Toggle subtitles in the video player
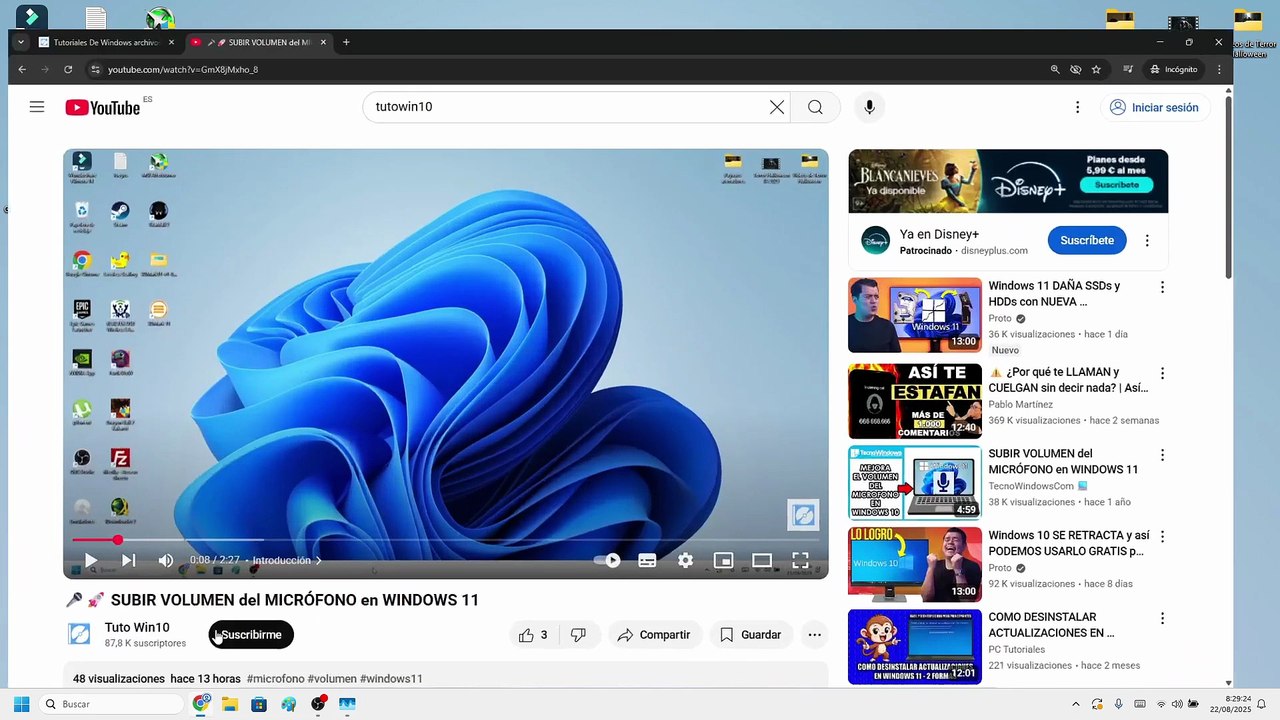 click(647, 560)
